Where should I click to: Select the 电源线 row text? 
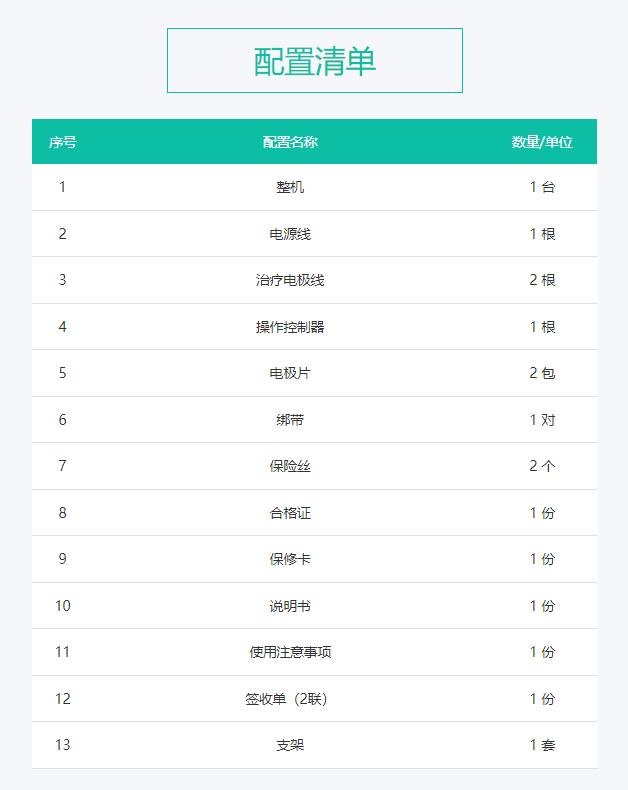(290, 234)
